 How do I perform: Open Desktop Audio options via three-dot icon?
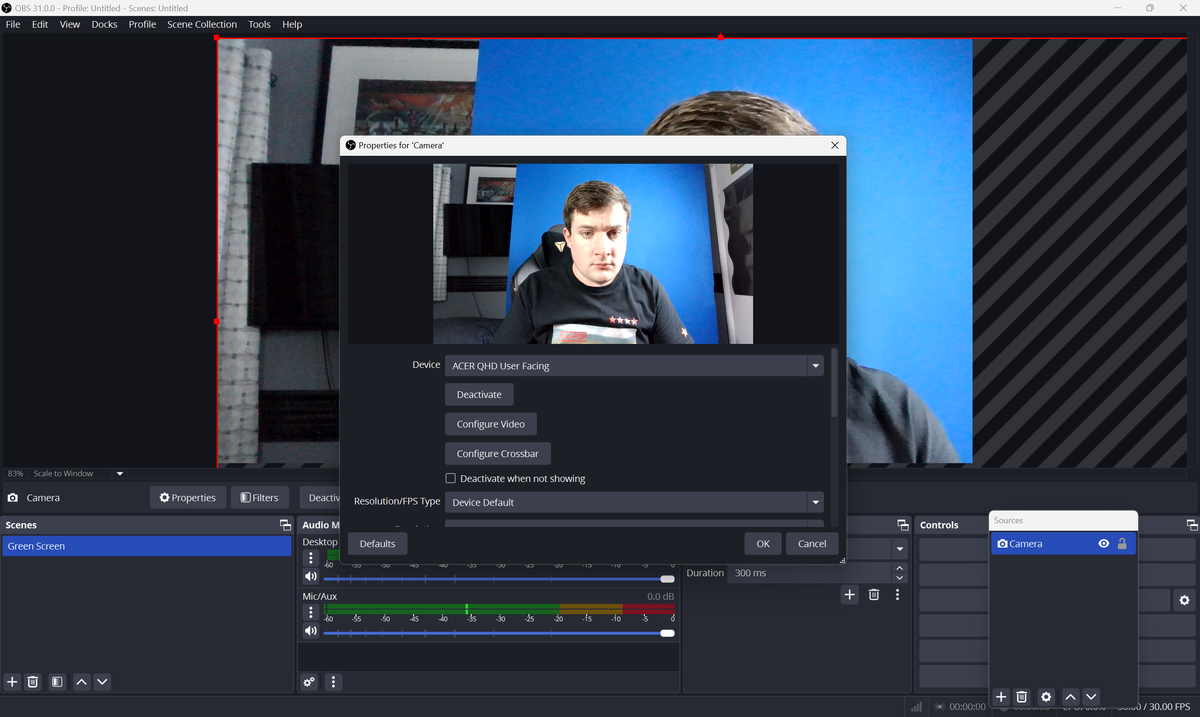click(310, 557)
